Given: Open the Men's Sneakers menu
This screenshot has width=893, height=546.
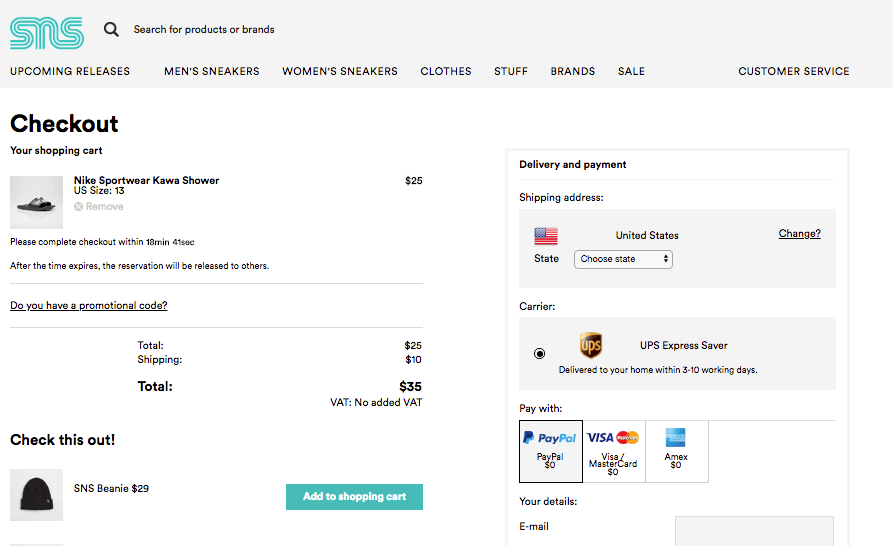Looking at the screenshot, I should [212, 72].
